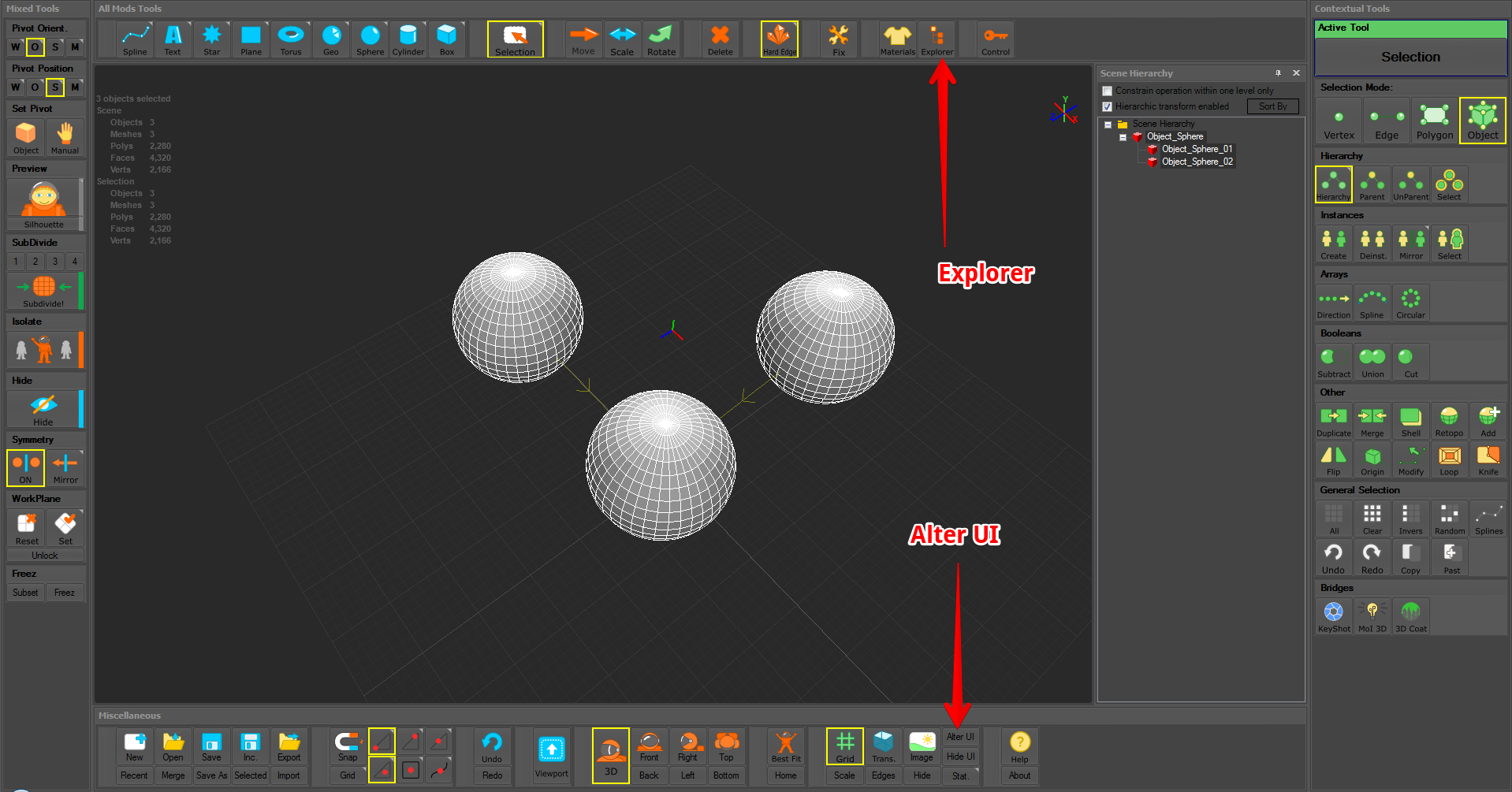Viewport: 1512px width, 792px height.
Task: Click the Hard Edge tool icon
Action: point(779,39)
